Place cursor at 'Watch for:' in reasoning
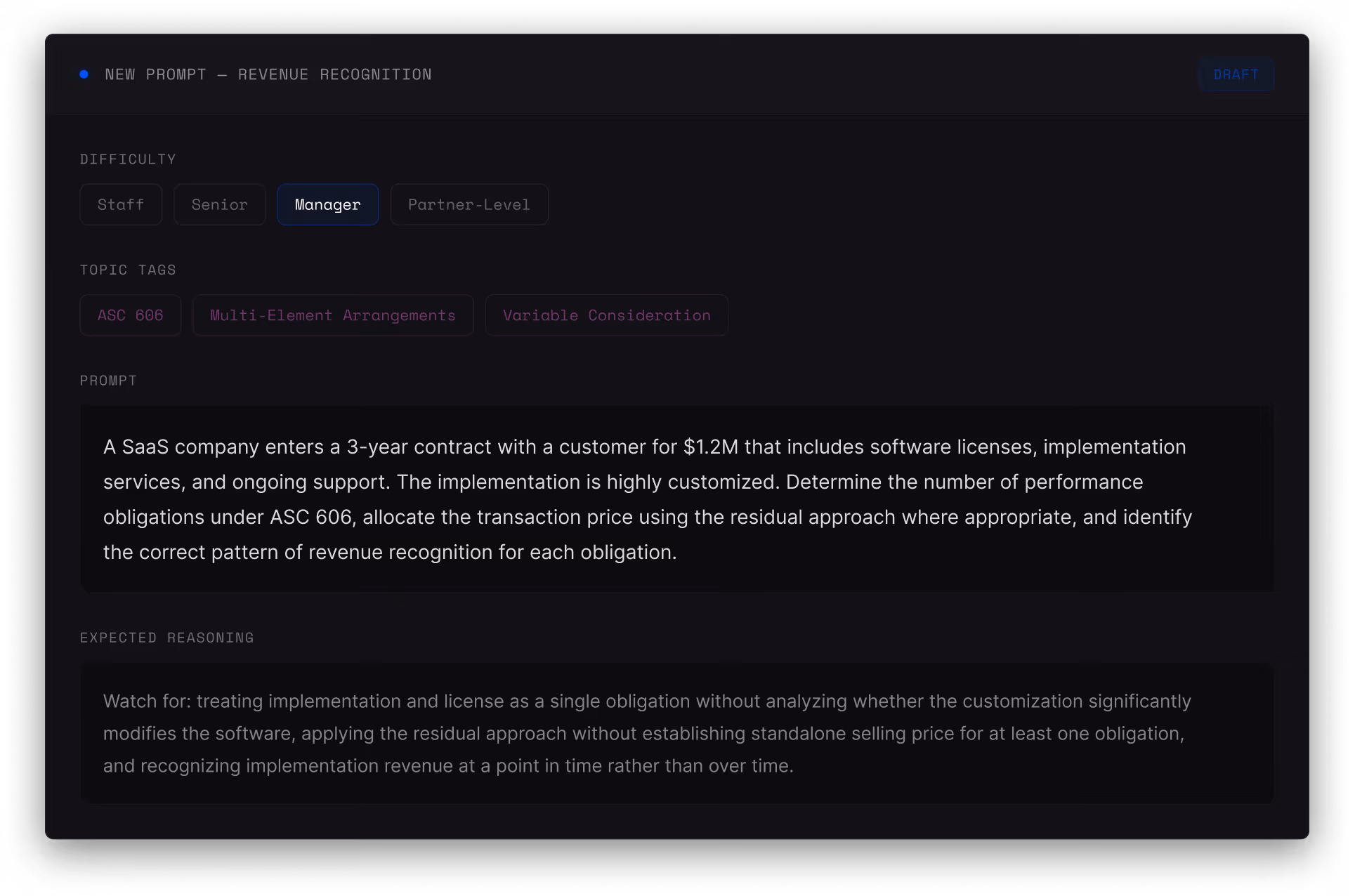This screenshot has height=896, width=1355. point(147,701)
